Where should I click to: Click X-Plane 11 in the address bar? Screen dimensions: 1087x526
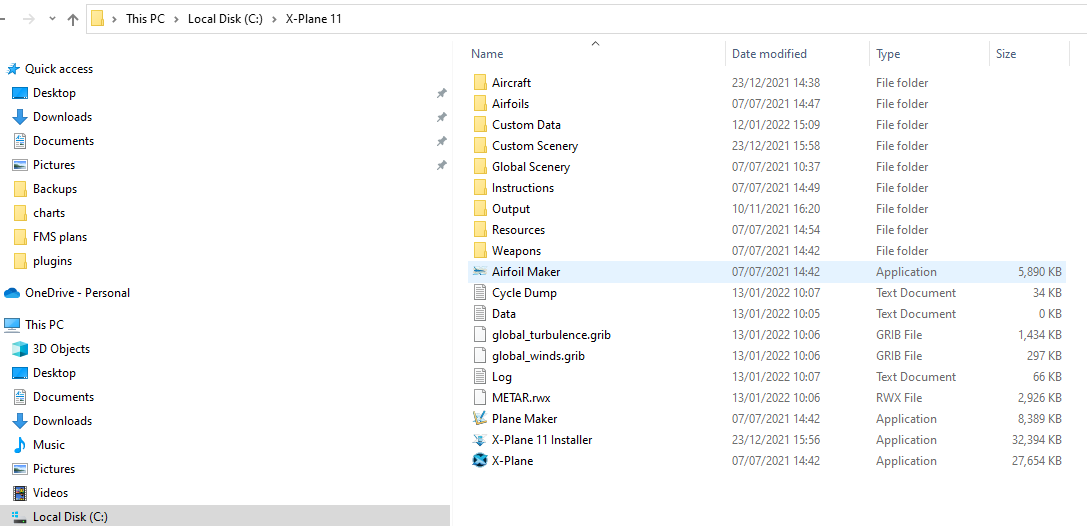pos(313,19)
